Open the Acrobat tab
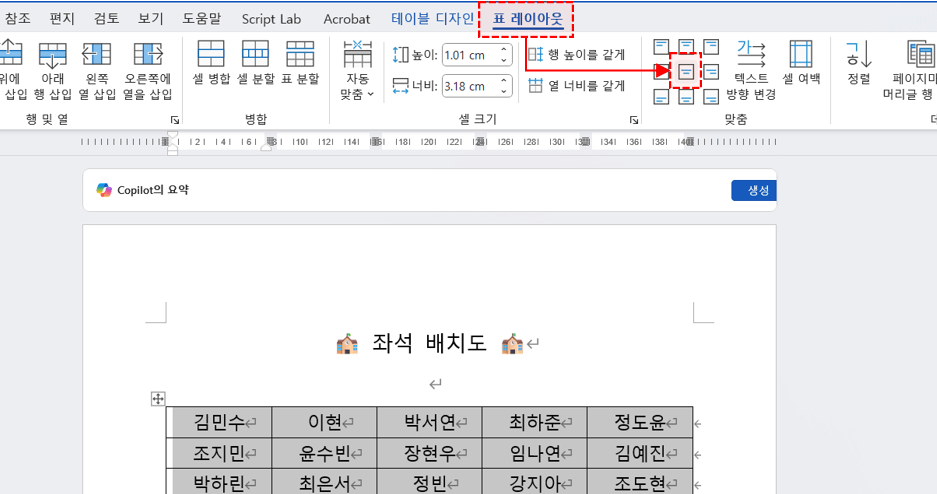 coord(347,19)
